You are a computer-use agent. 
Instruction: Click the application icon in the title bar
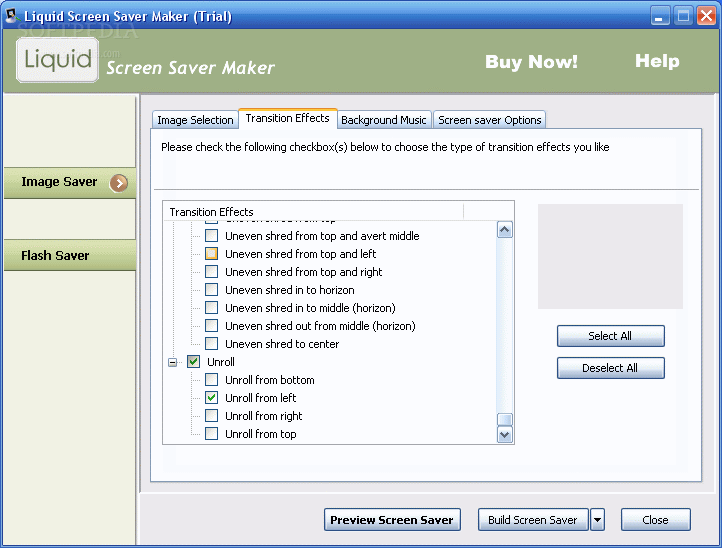(12, 16)
